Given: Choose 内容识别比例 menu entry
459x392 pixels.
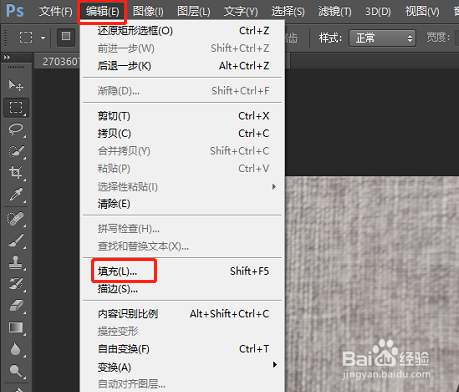Looking at the screenshot, I should click(182, 314).
